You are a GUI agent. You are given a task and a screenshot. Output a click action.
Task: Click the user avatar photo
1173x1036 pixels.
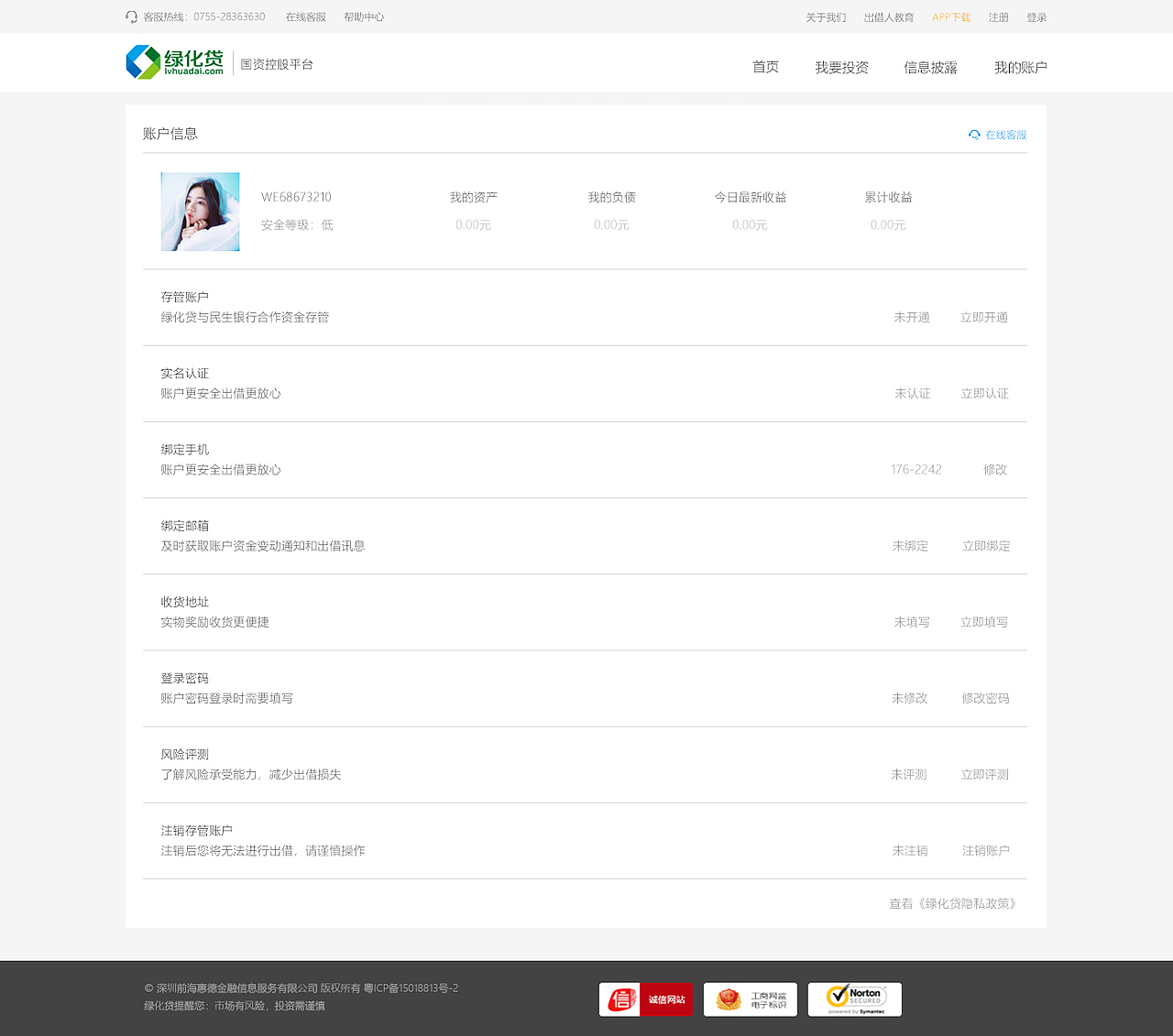[200, 212]
